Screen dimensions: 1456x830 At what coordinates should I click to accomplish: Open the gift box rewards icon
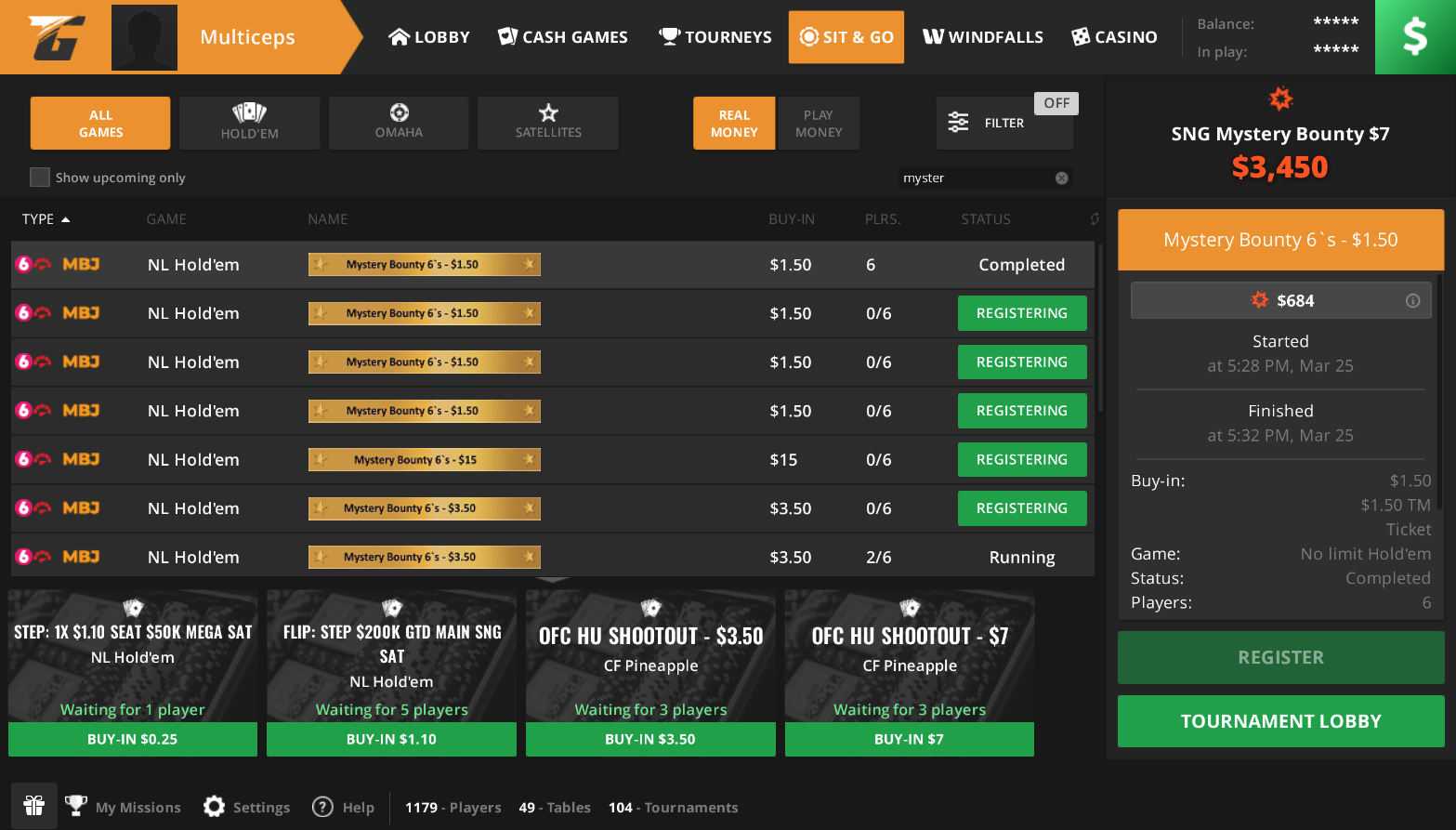point(34,806)
